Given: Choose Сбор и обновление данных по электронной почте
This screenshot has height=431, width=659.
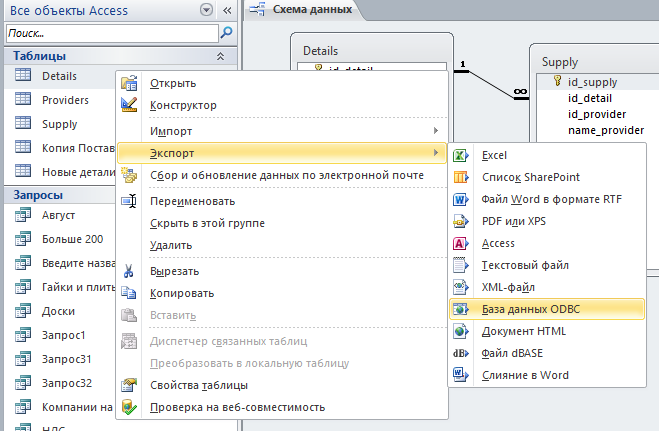Looking at the screenshot, I should (282, 175).
